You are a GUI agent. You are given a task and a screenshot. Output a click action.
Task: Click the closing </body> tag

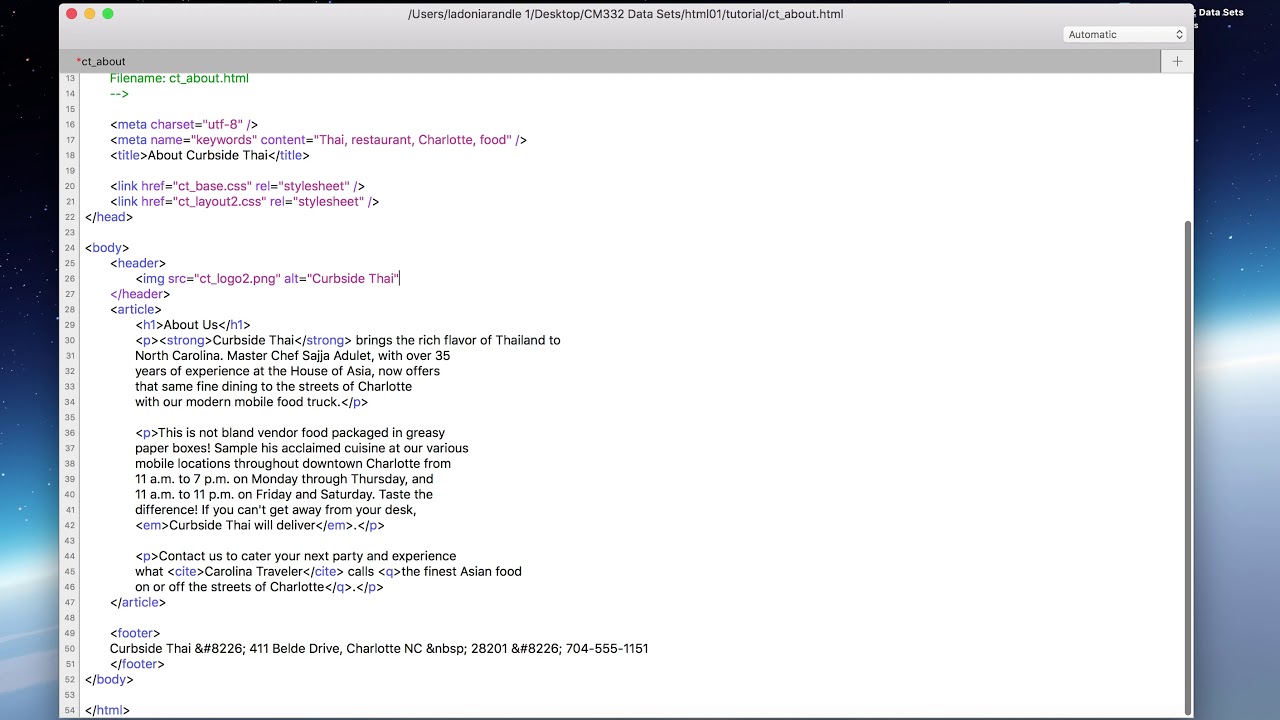coord(109,680)
